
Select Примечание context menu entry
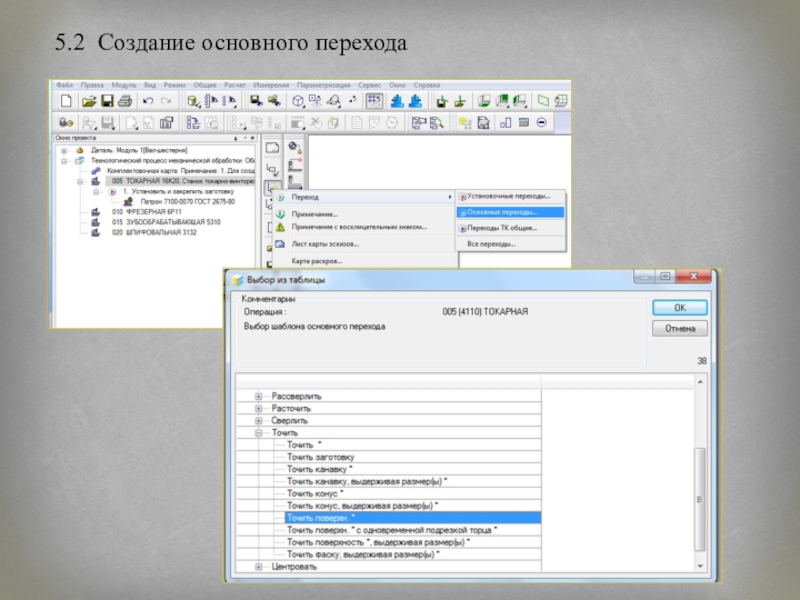click(x=314, y=214)
